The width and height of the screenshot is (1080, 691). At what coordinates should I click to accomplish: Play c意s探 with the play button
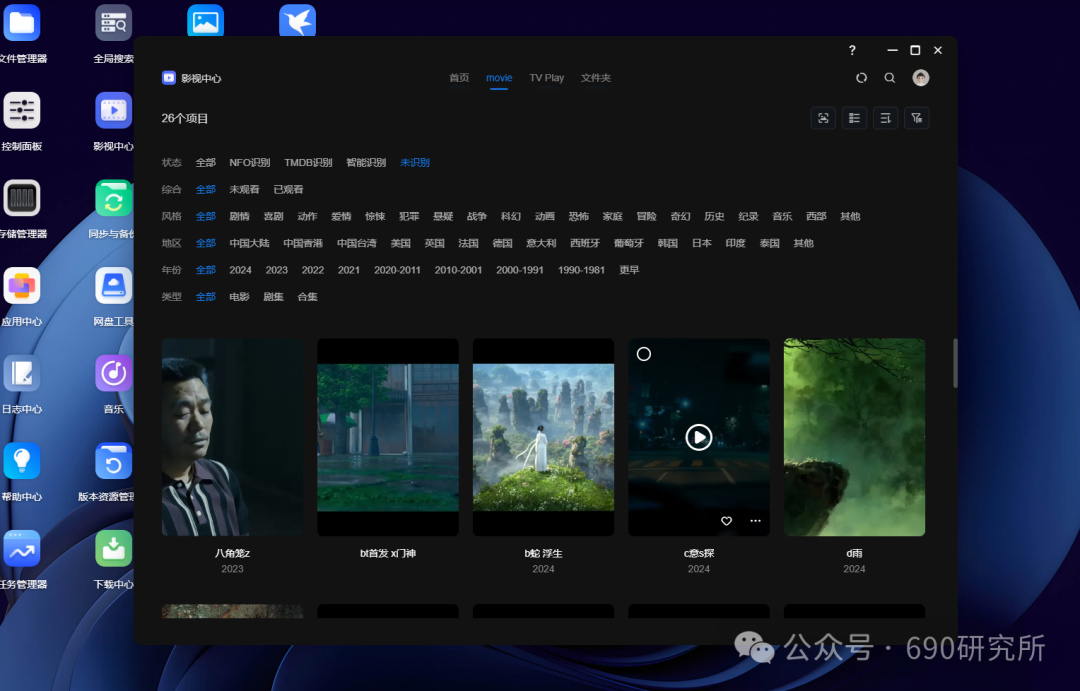698,437
